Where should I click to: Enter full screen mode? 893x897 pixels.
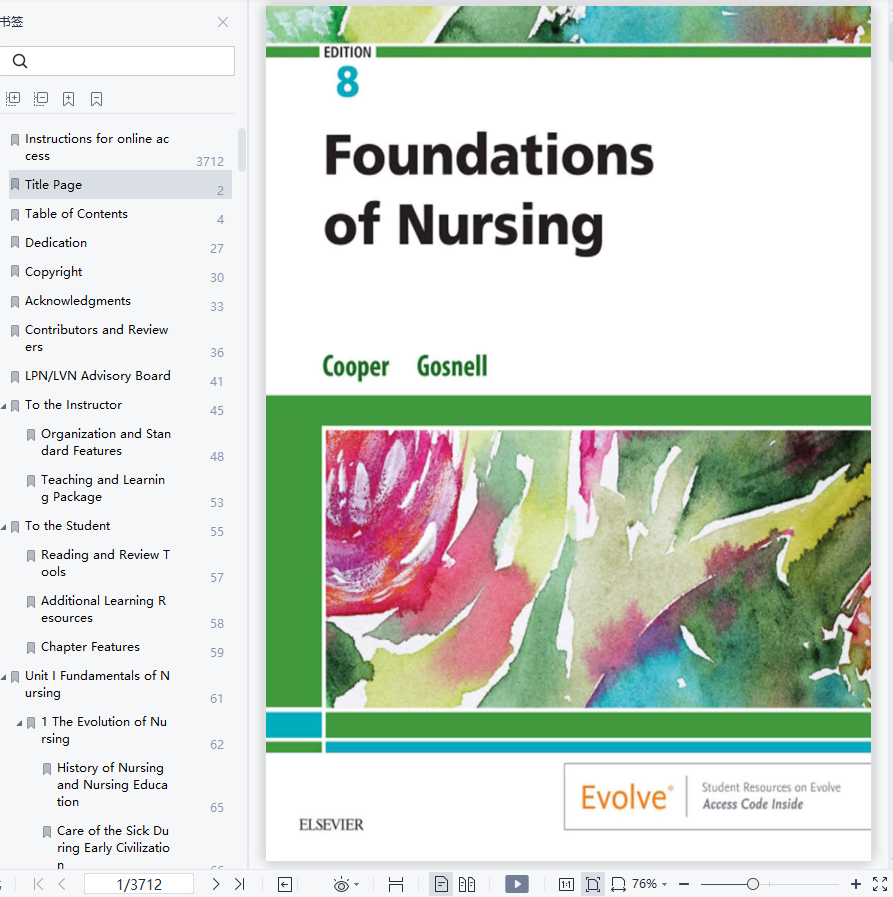tap(880, 884)
